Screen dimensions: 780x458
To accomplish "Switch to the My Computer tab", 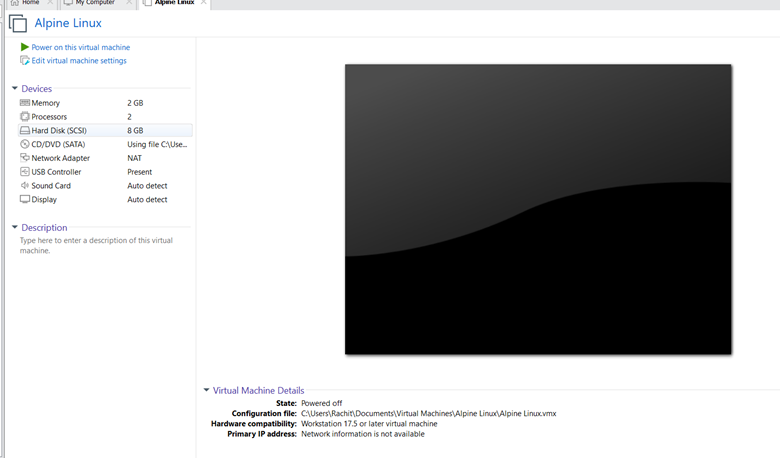I will 96,3.
